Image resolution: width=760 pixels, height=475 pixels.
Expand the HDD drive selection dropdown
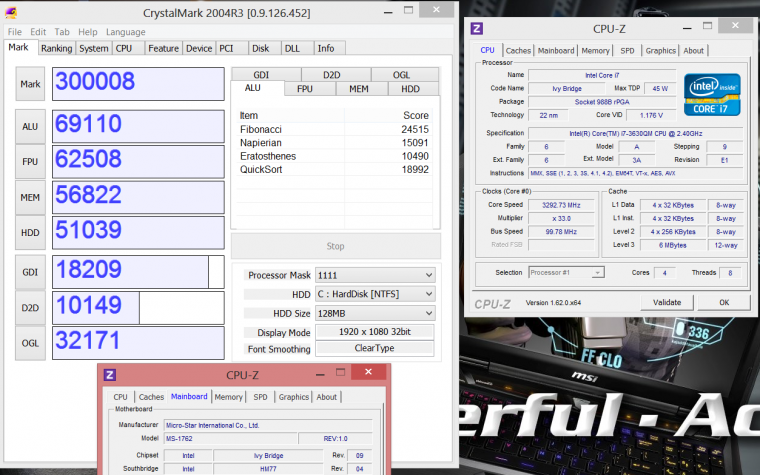(x=375, y=294)
